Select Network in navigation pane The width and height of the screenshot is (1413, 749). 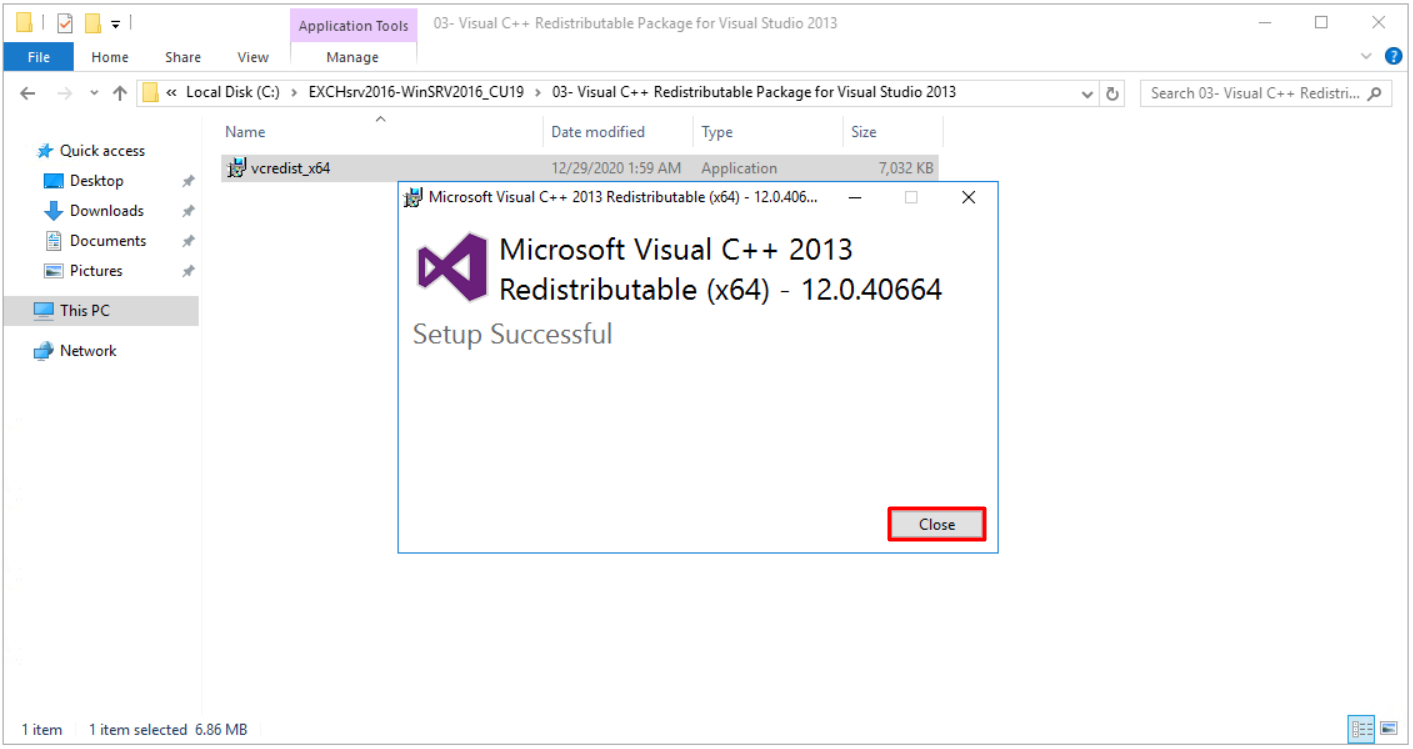(88, 351)
